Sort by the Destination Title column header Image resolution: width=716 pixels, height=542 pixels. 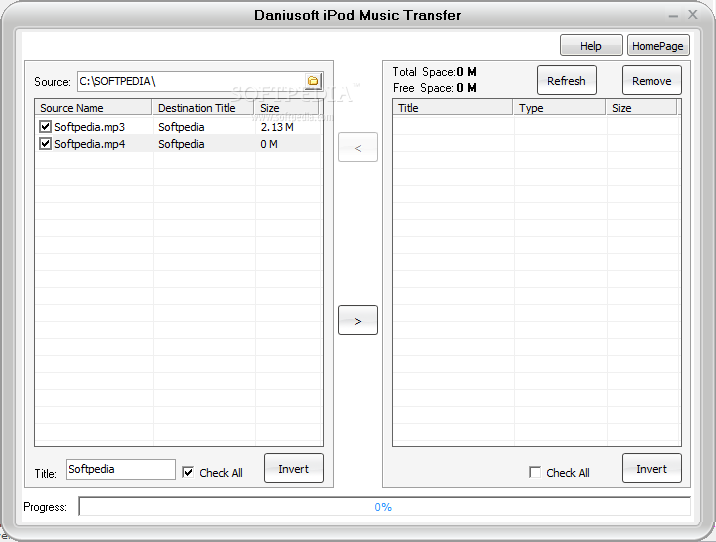[204, 108]
